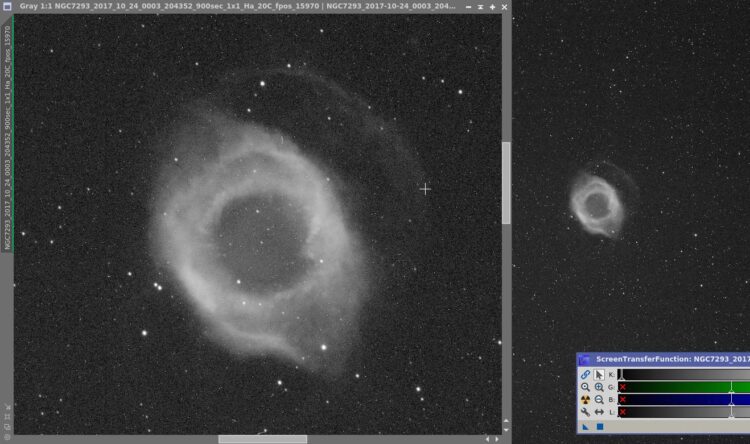Image resolution: width=750 pixels, height=444 pixels.
Task: Click the ScreenTransferFunction dialog title bar
Action: coord(664,359)
